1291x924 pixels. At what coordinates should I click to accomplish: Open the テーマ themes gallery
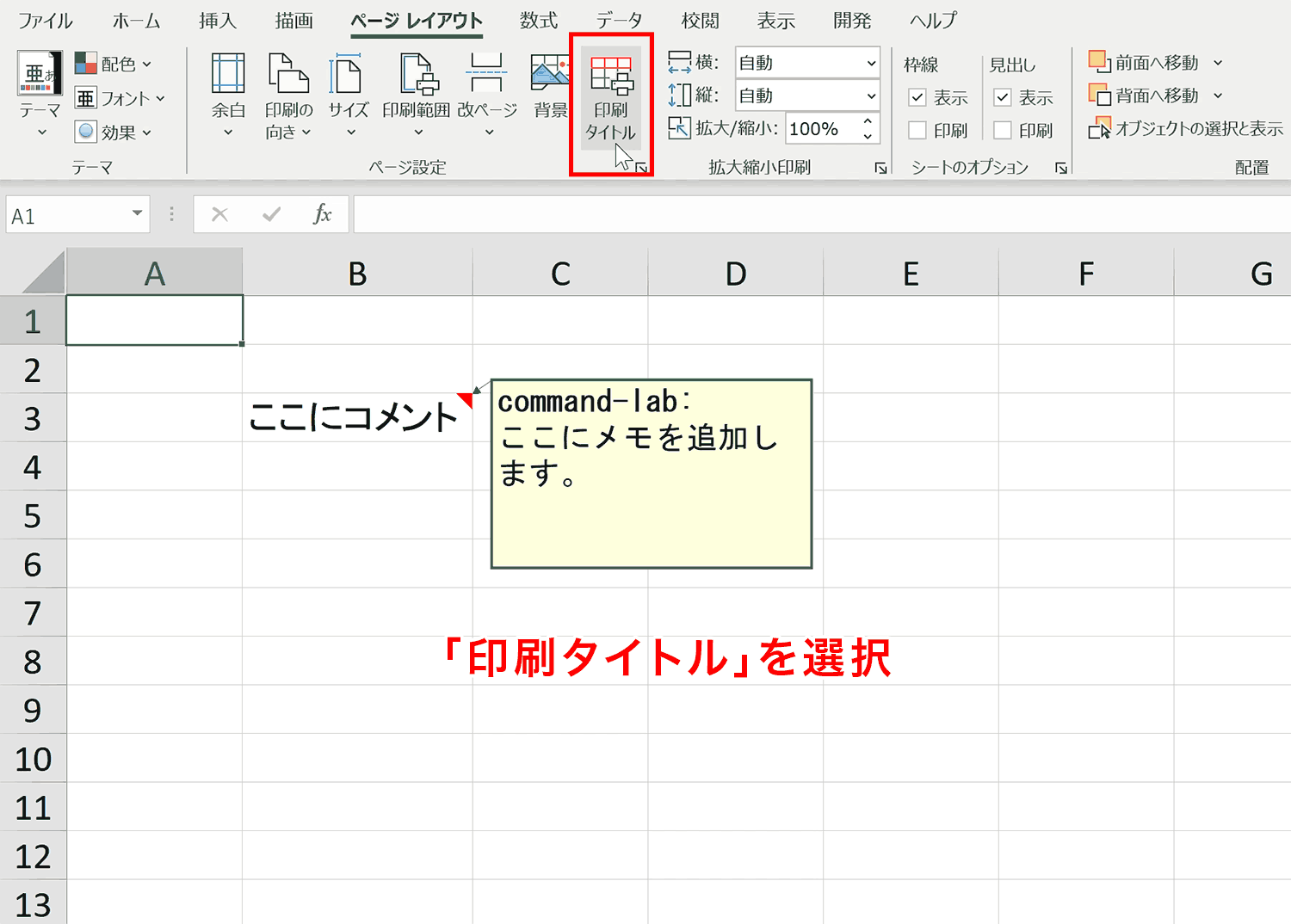coord(40,95)
